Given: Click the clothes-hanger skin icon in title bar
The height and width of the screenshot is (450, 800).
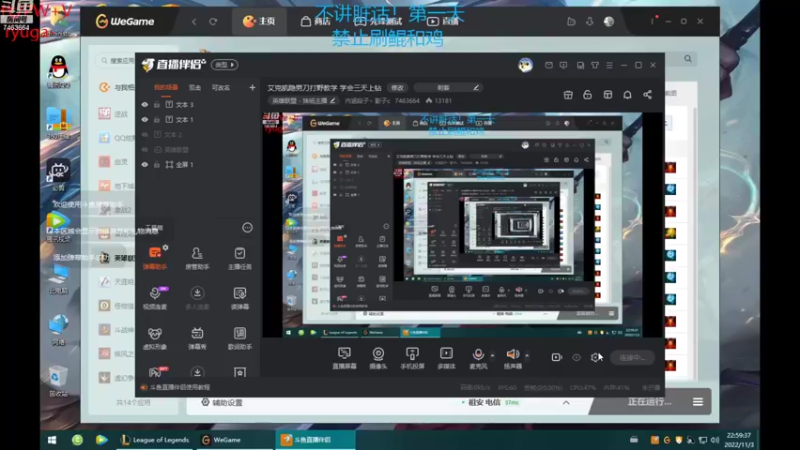Looking at the screenshot, I should tap(595, 65).
